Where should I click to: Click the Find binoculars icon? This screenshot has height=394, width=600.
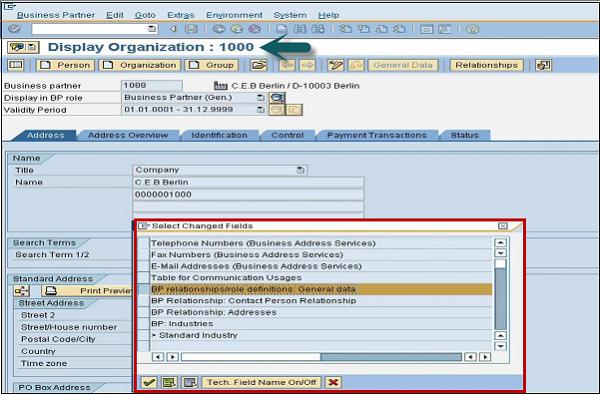click(300, 29)
